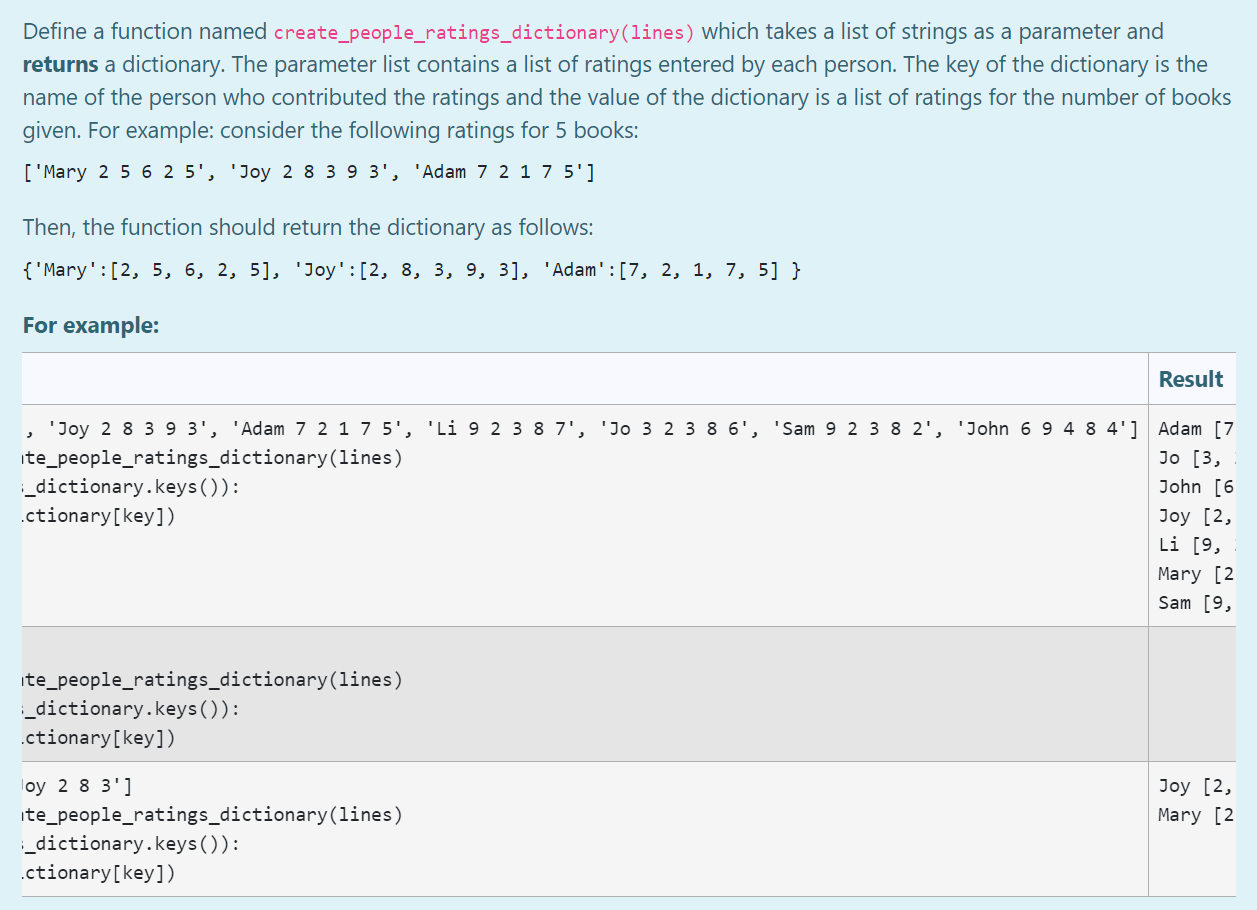Image resolution: width=1257 pixels, height=910 pixels.
Task: Click 'Joy [2,' in the first example's result
Action: tap(1196, 516)
